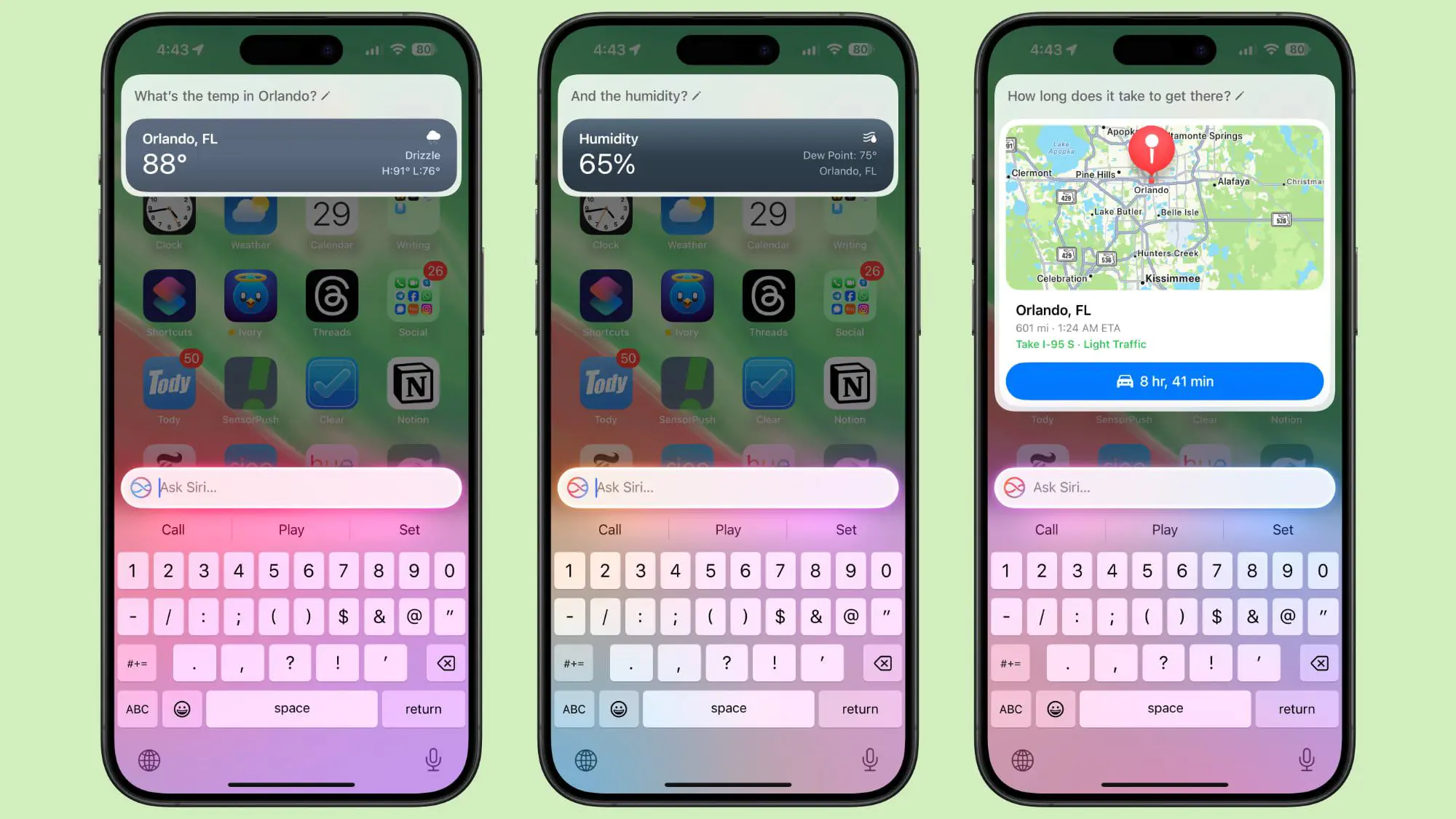Tap the driving directions button
Screen dimensions: 1456x819
(1164, 381)
